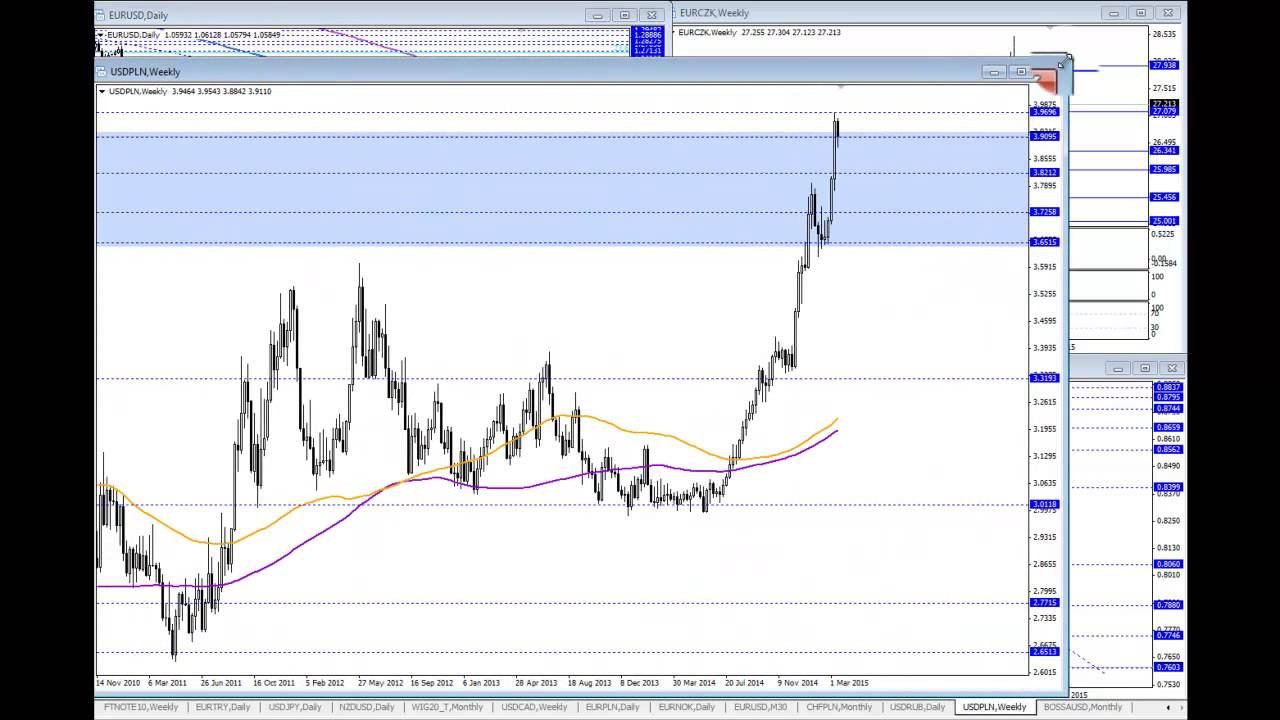The image size is (1280, 720).
Task: Click the arrow beside USDPLN,Weekly chart label
Action: (102, 91)
